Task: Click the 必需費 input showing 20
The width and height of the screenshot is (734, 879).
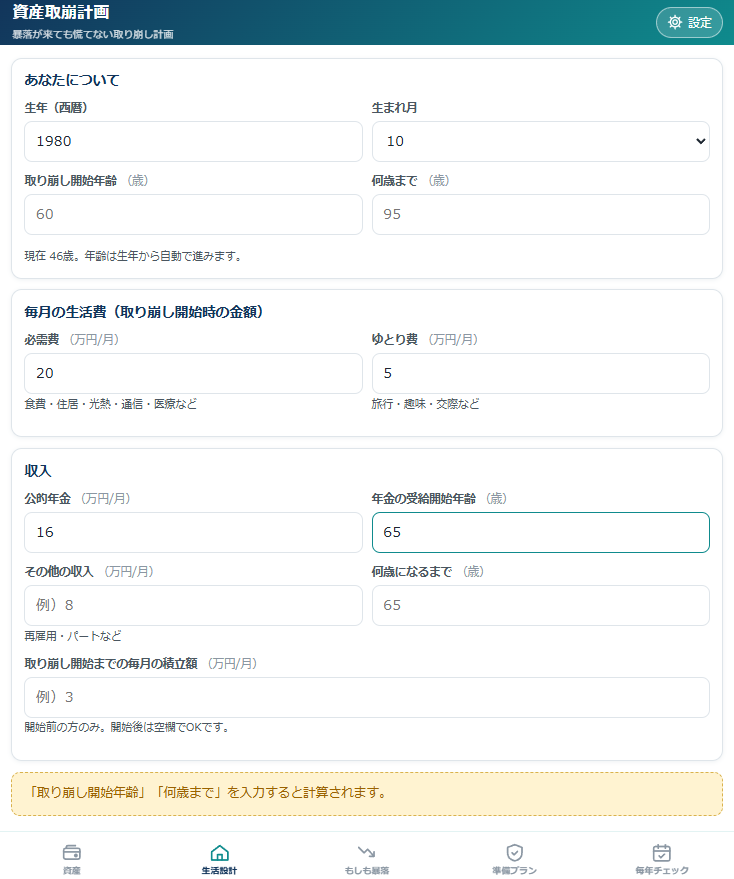Action: click(193, 373)
